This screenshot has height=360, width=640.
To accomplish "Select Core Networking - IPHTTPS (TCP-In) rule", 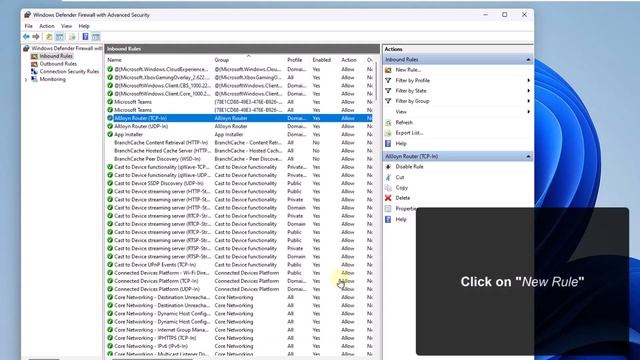I will click(x=239, y=338).
